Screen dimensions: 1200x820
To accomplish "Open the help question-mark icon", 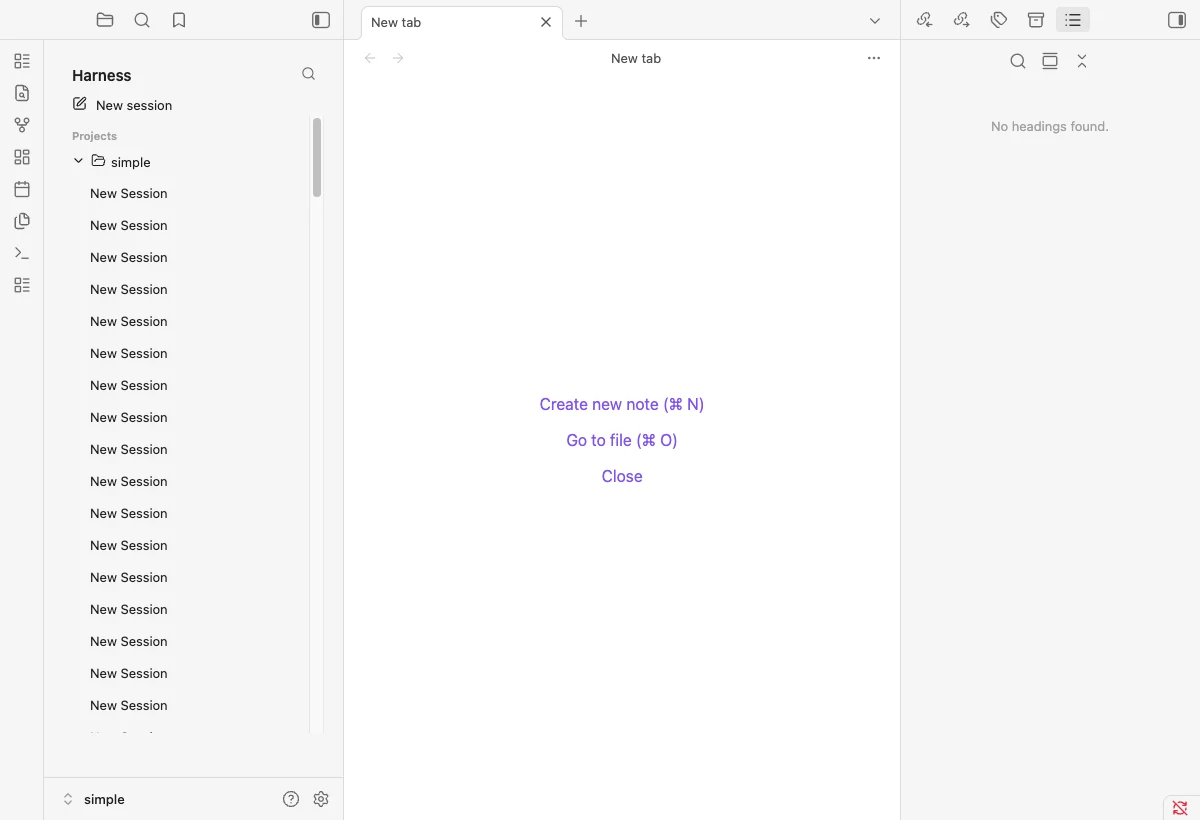I will (x=291, y=799).
